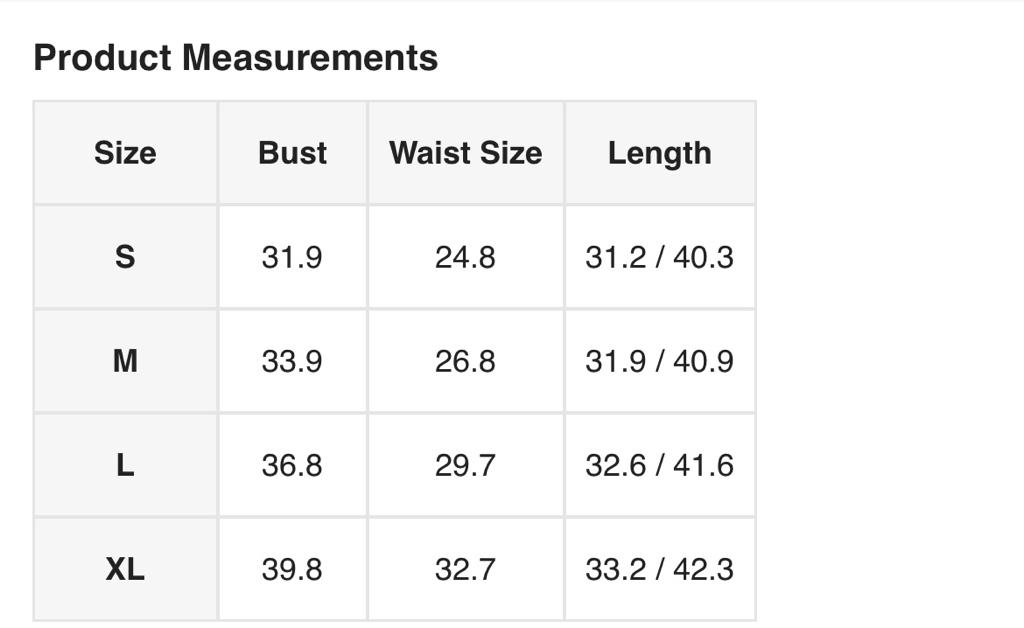
Task: Select the XL size row label
Action: pos(125,569)
